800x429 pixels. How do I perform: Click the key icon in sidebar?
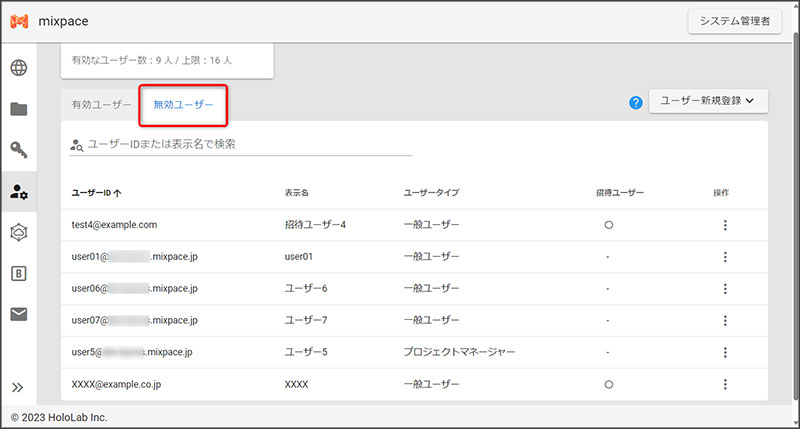click(x=19, y=150)
